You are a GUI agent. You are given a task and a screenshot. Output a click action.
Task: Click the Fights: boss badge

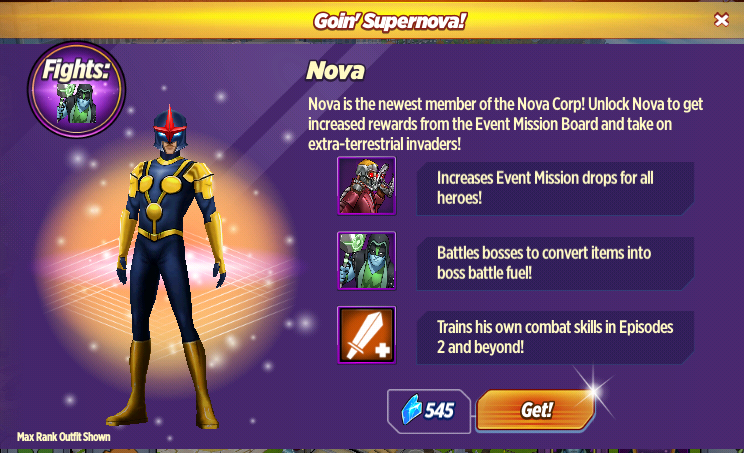click(76, 90)
